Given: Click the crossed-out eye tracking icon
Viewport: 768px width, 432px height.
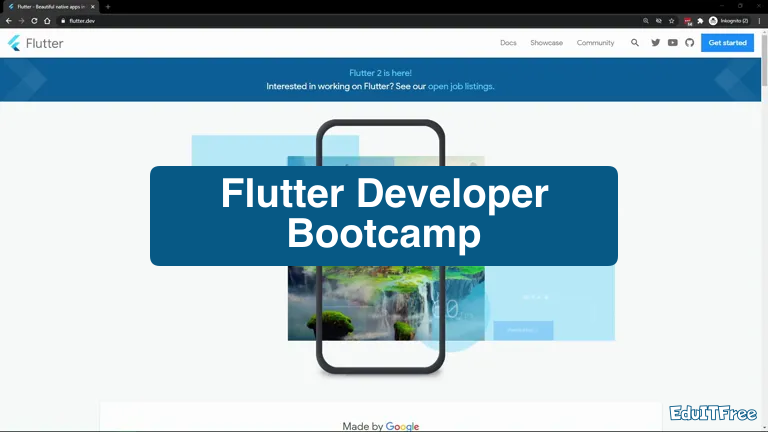Looking at the screenshot, I should 659,21.
